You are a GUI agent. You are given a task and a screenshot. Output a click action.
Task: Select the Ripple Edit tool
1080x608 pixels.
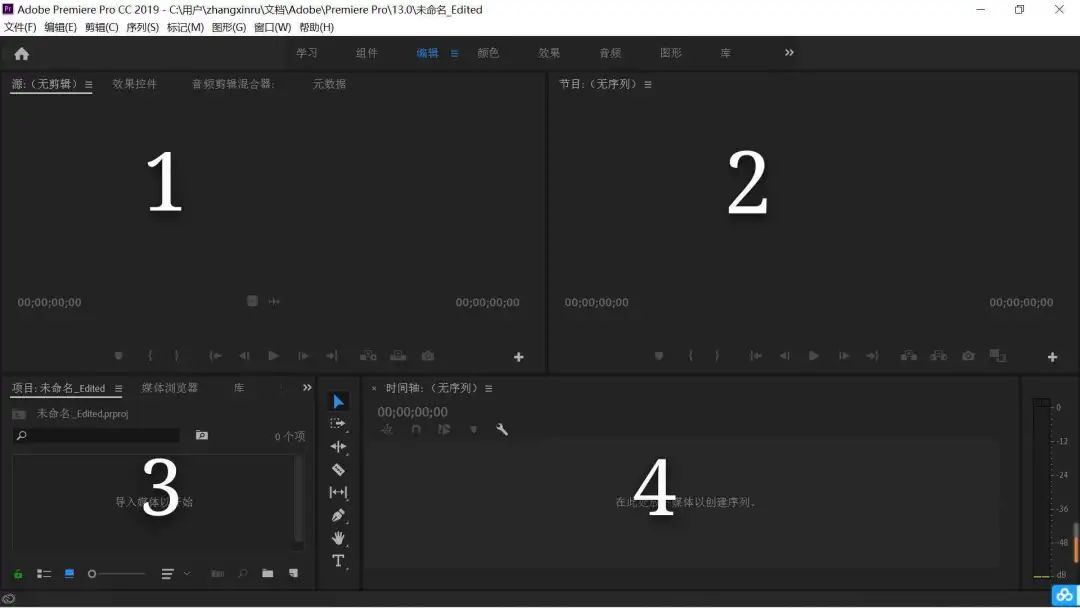point(338,447)
